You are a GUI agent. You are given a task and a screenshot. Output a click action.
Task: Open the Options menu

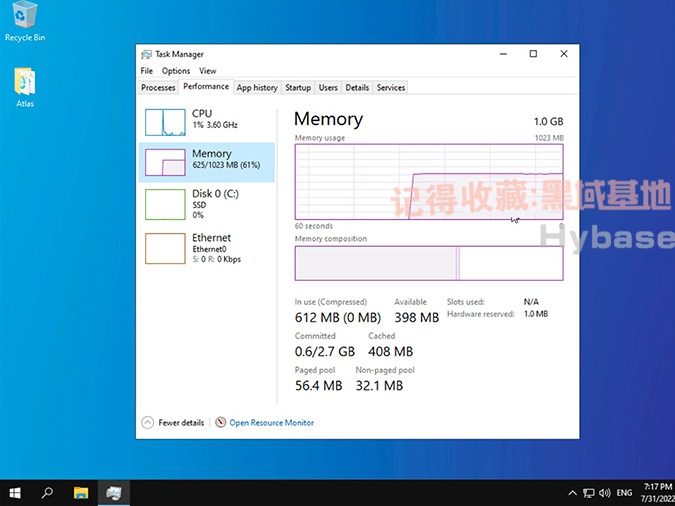pos(176,71)
